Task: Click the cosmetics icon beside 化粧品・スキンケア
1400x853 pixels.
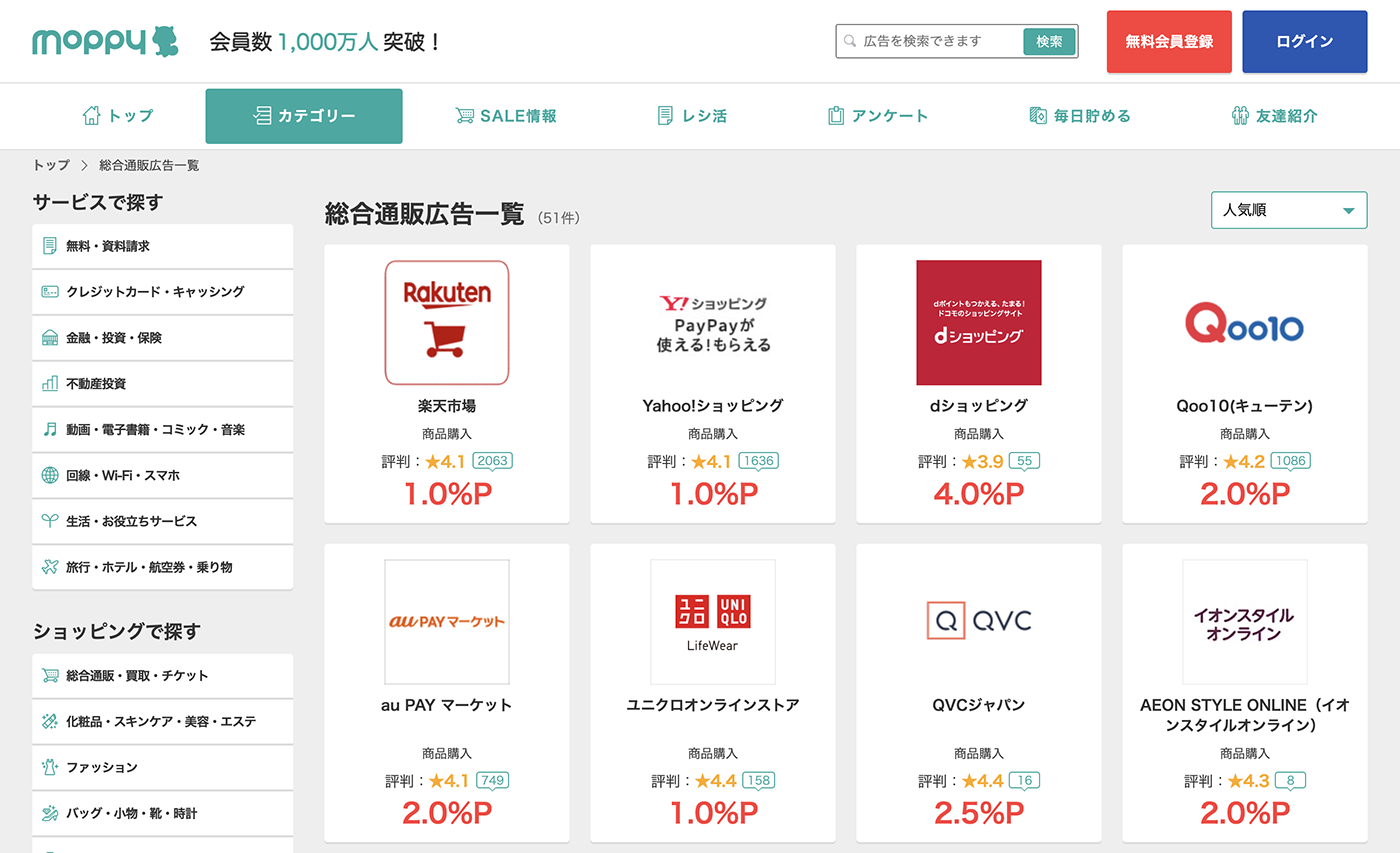Action: 50,721
